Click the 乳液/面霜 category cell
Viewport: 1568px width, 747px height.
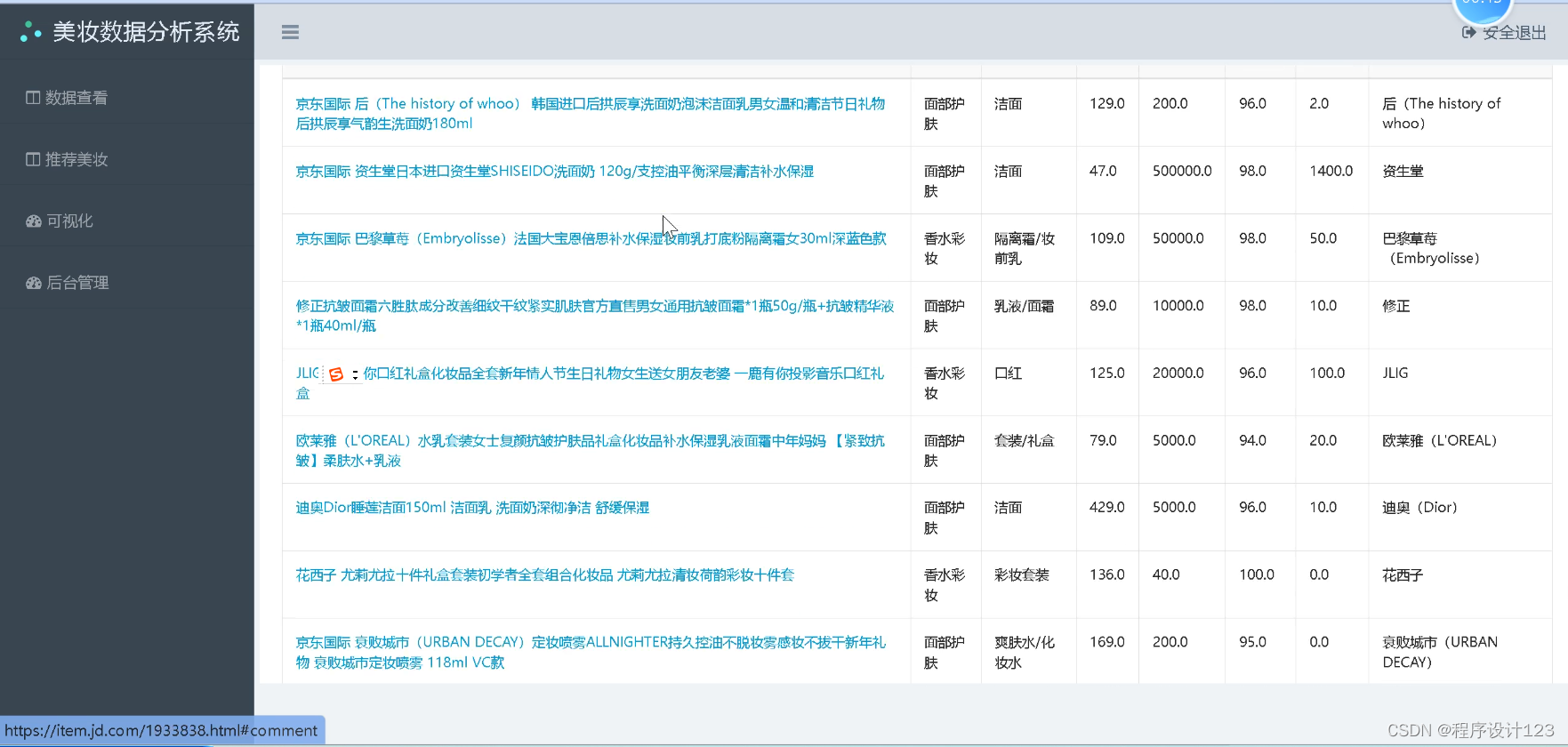[x=1025, y=306]
